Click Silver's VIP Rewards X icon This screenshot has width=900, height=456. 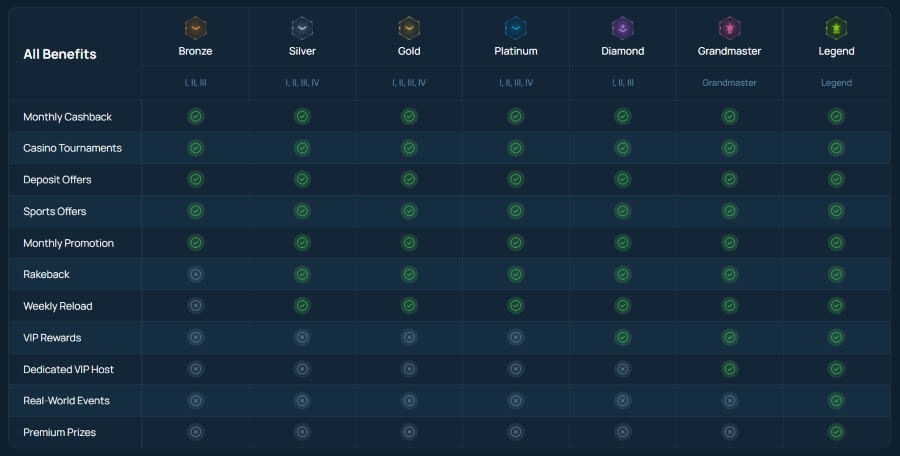302,338
